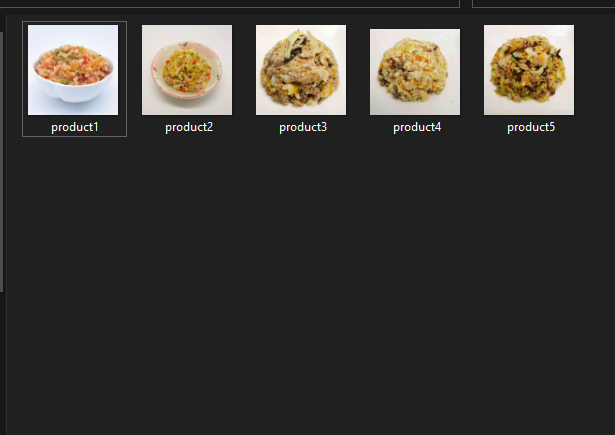Pick the fried rice in white bowl picture
Viewport: 615px width, 435px height.
coord(73,70)
